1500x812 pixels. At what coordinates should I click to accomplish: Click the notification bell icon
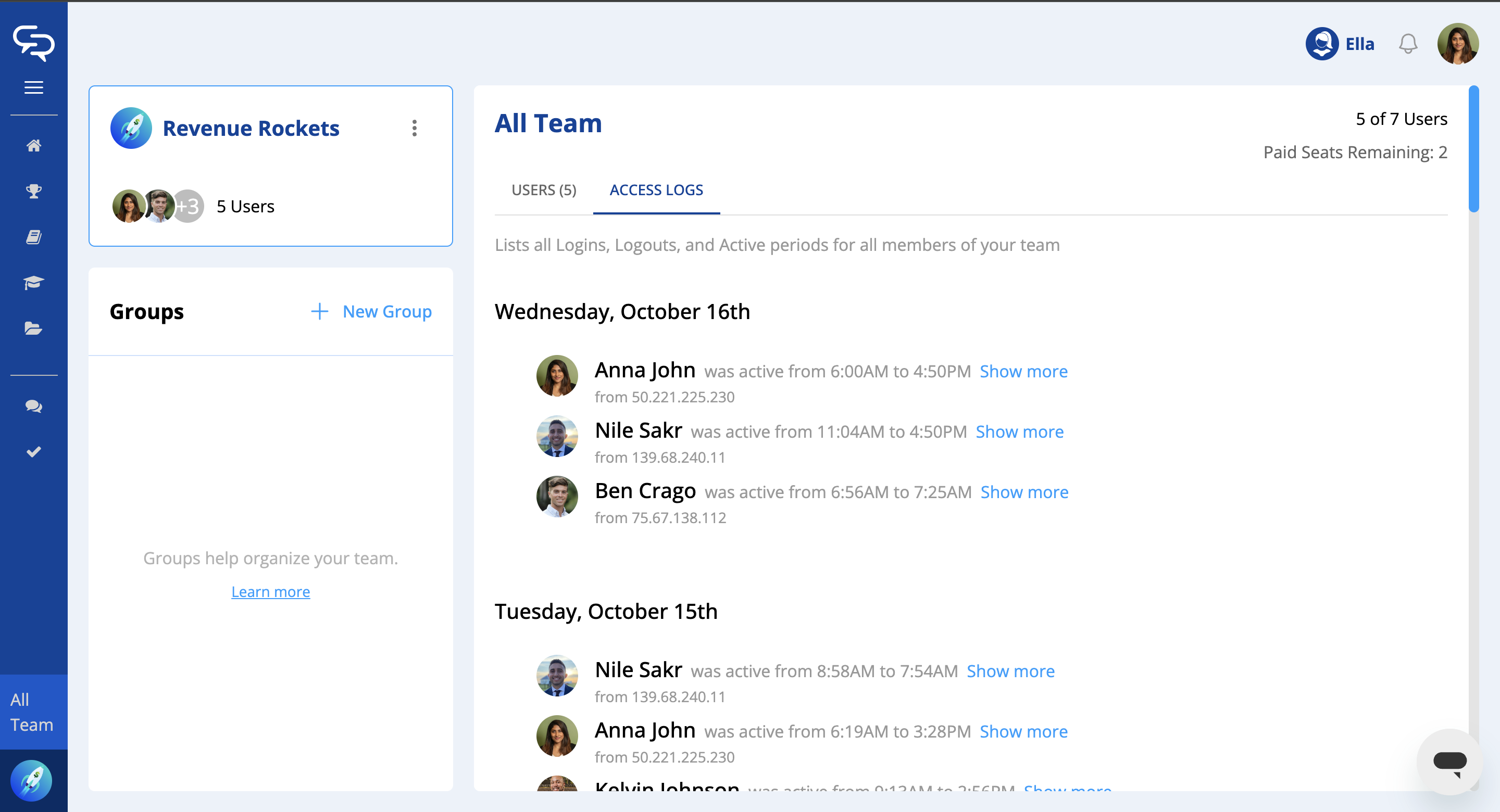(1407, 44)
